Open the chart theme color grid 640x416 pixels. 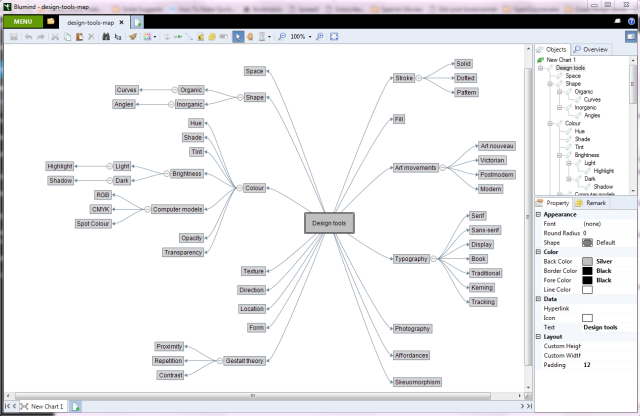(x=147, y=37)
